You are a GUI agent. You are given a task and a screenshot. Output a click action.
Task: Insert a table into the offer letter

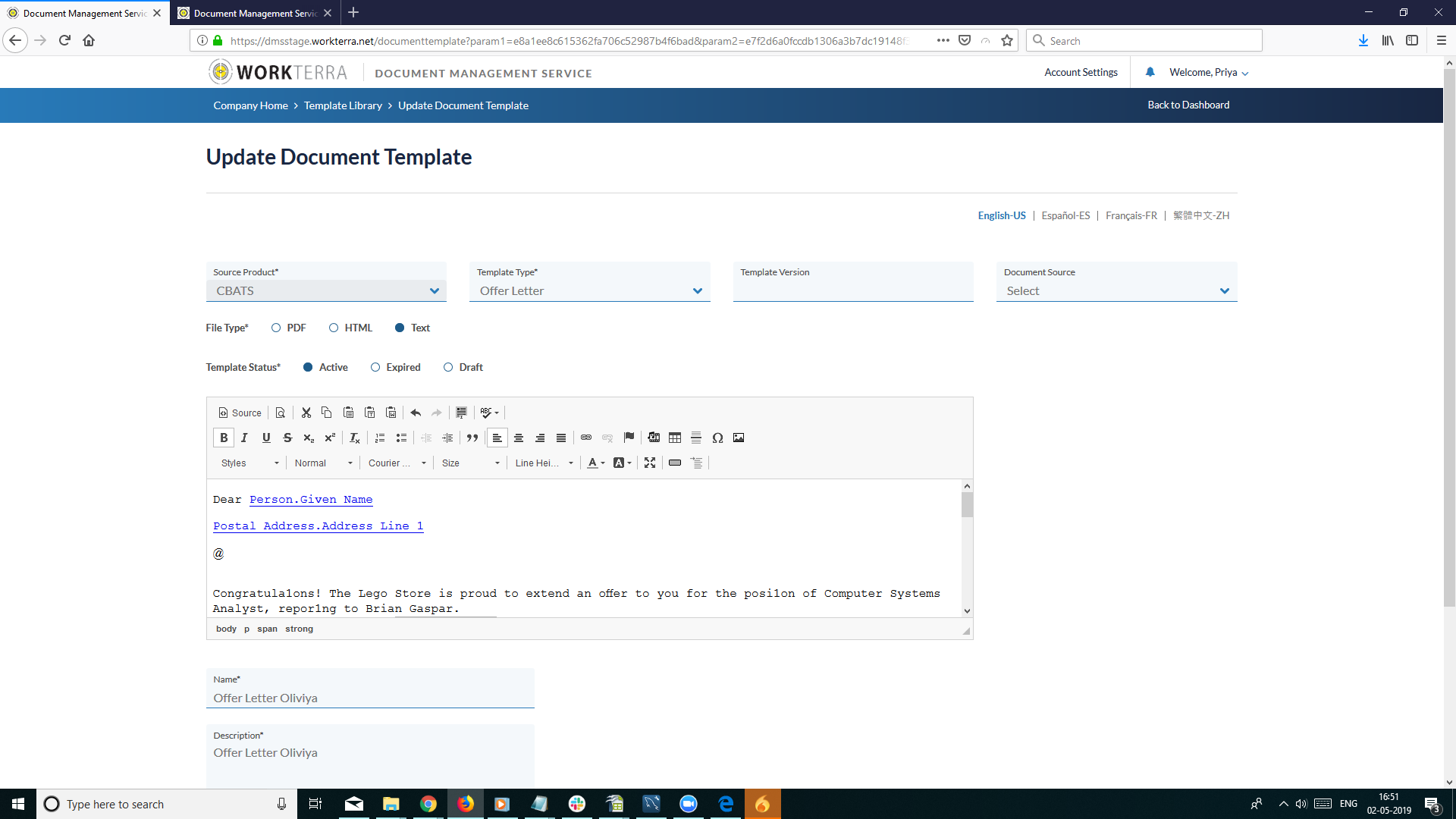(674, 438)
